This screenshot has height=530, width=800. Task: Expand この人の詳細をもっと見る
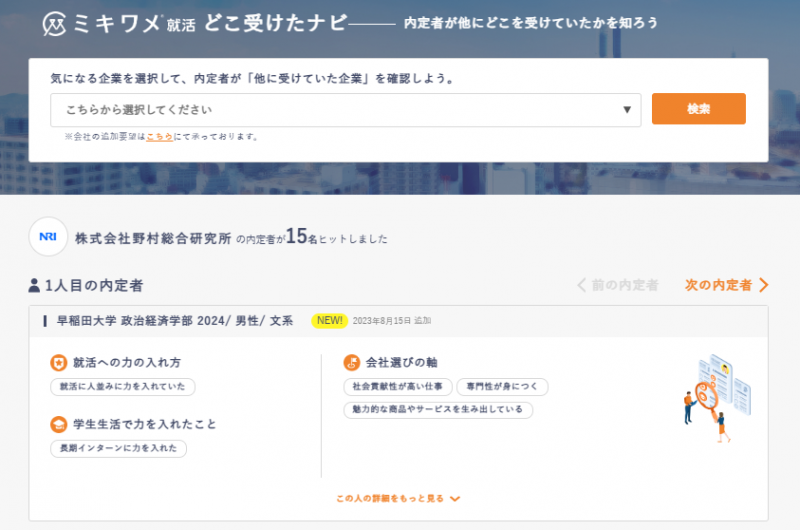coord(398,498)
